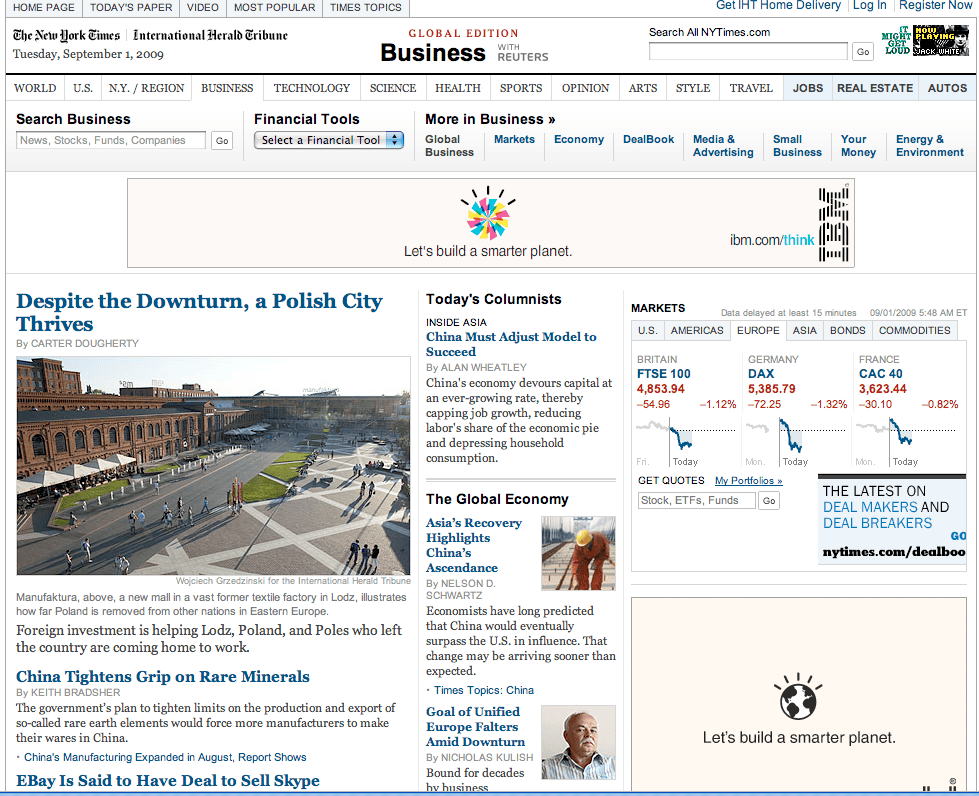Select the STYLE section
The width and height of the screenshot is (979, 796).
pos(693,88)
